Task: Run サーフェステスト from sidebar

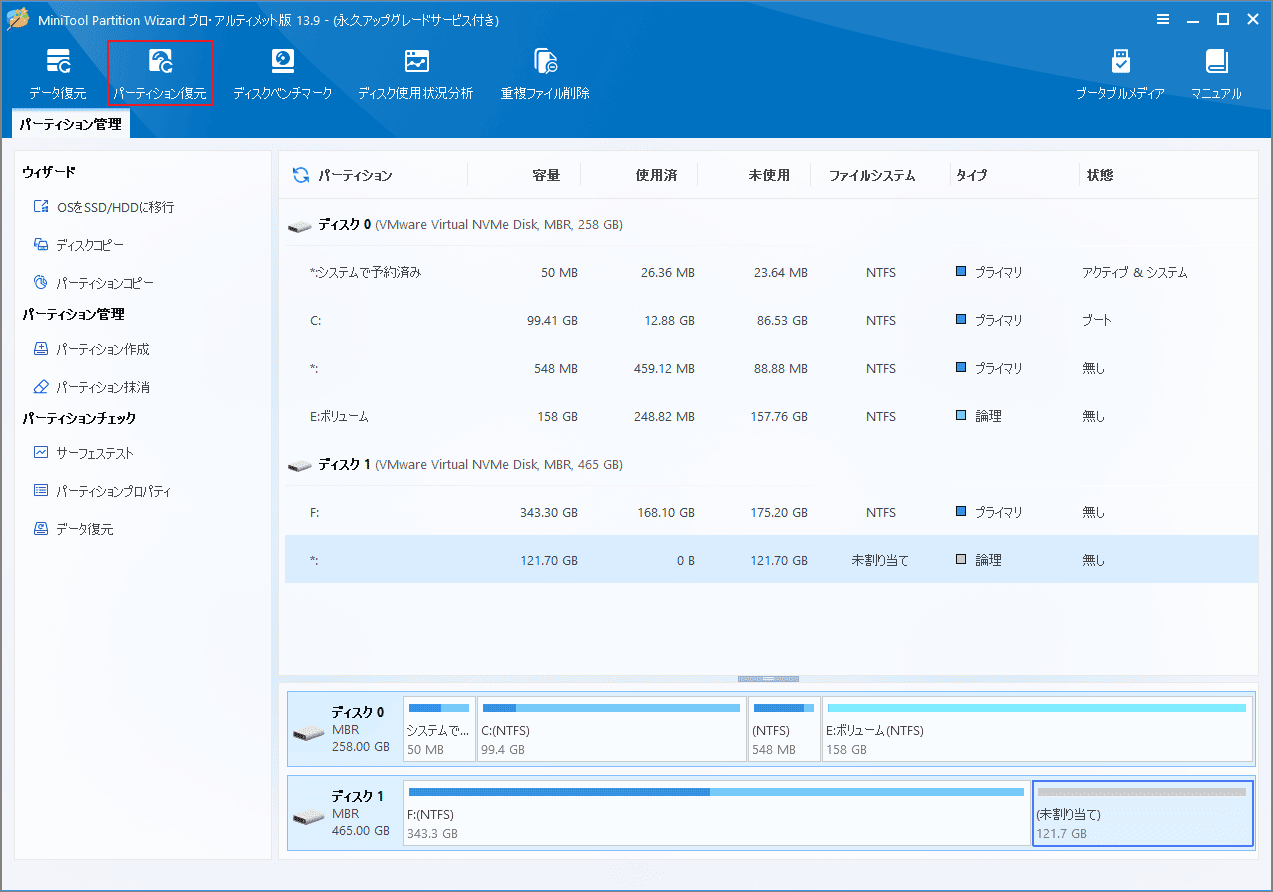Action: coord(84,453)
